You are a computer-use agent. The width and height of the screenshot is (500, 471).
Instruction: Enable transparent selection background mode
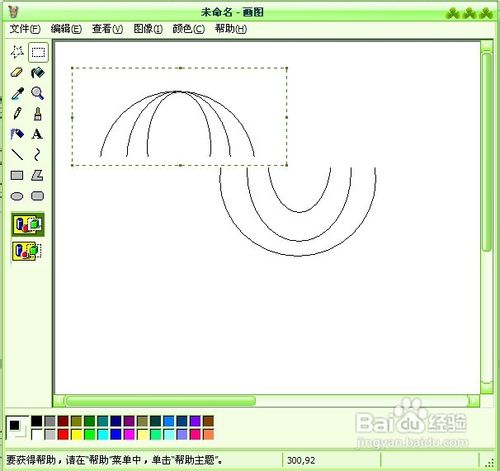click(28, 251)
